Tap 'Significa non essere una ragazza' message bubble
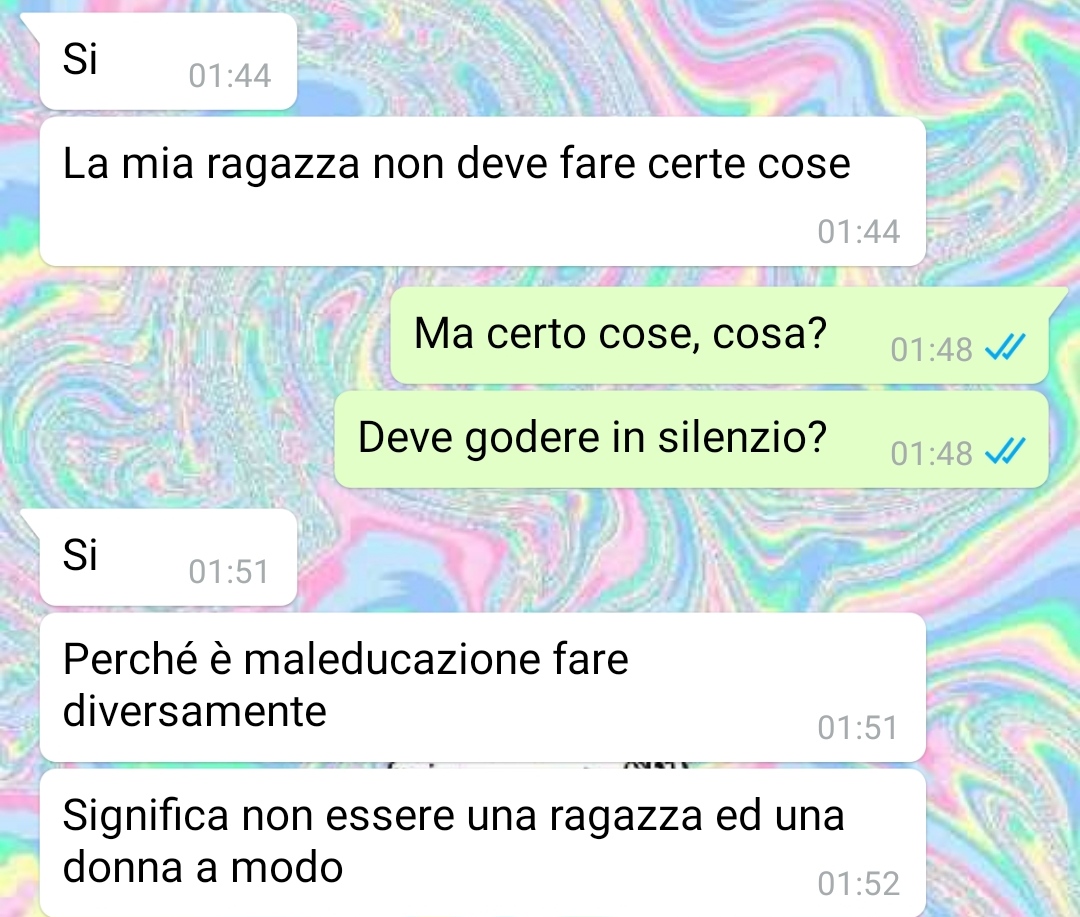The image size is (1080, 917). tap(482, 843)
